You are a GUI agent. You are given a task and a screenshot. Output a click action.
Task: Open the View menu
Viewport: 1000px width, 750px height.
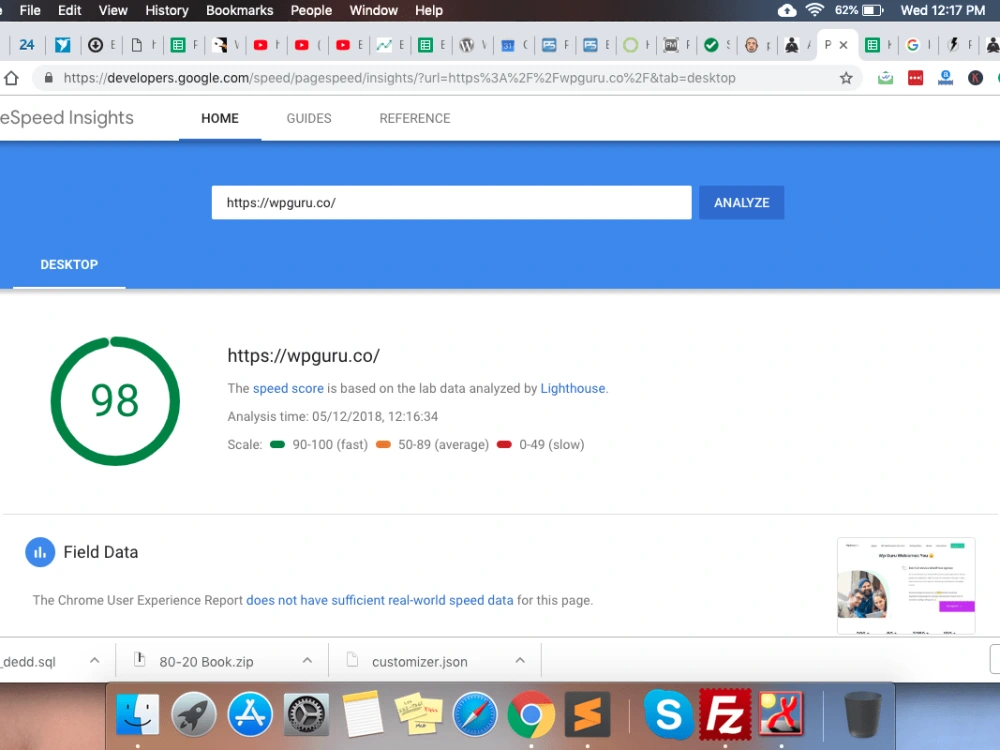tap(113, 10)
